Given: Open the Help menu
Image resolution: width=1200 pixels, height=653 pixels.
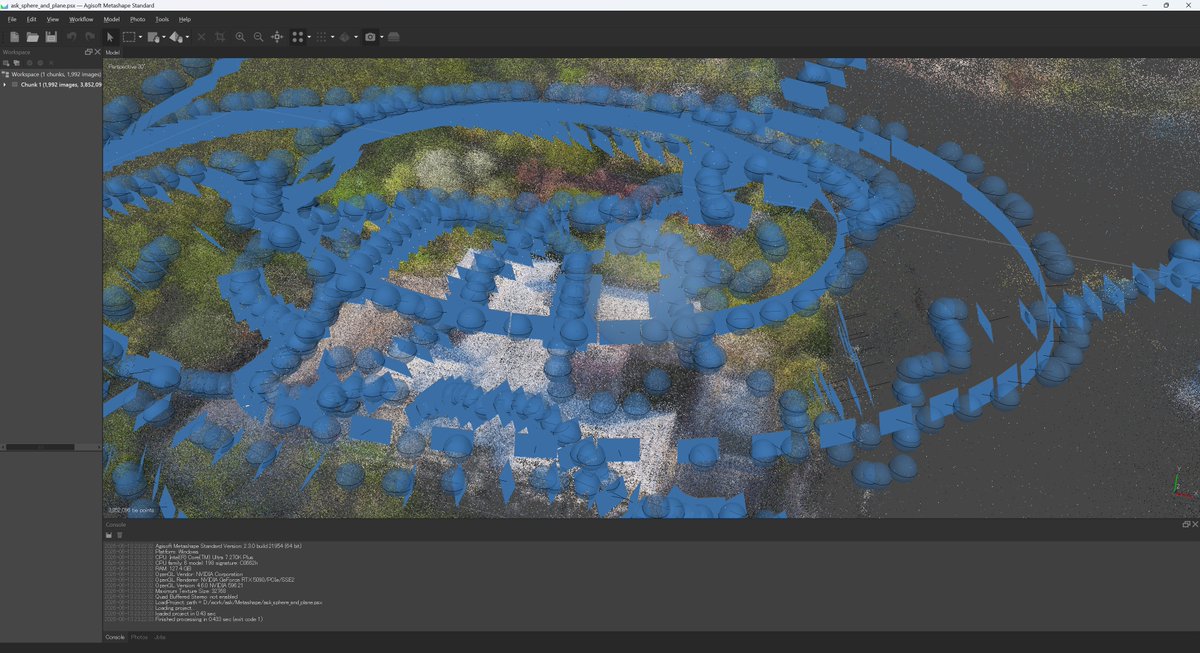Looking at the screenshot, I should 185,19.
